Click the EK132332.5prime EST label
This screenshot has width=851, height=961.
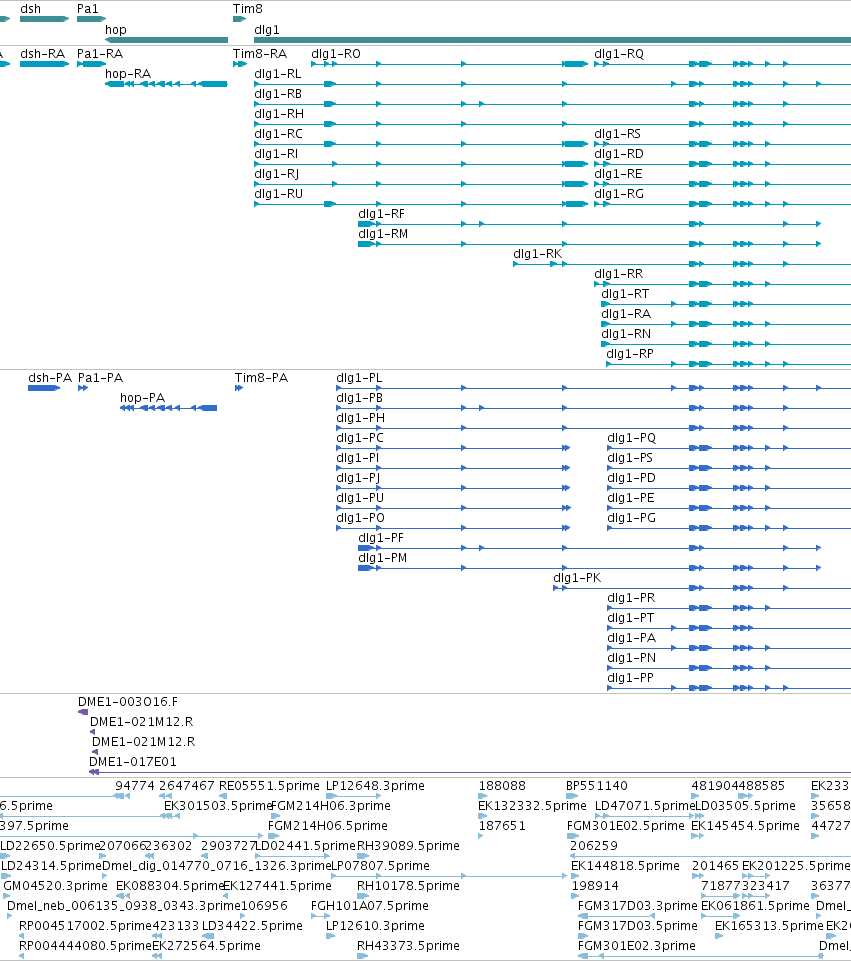(532, 806)
